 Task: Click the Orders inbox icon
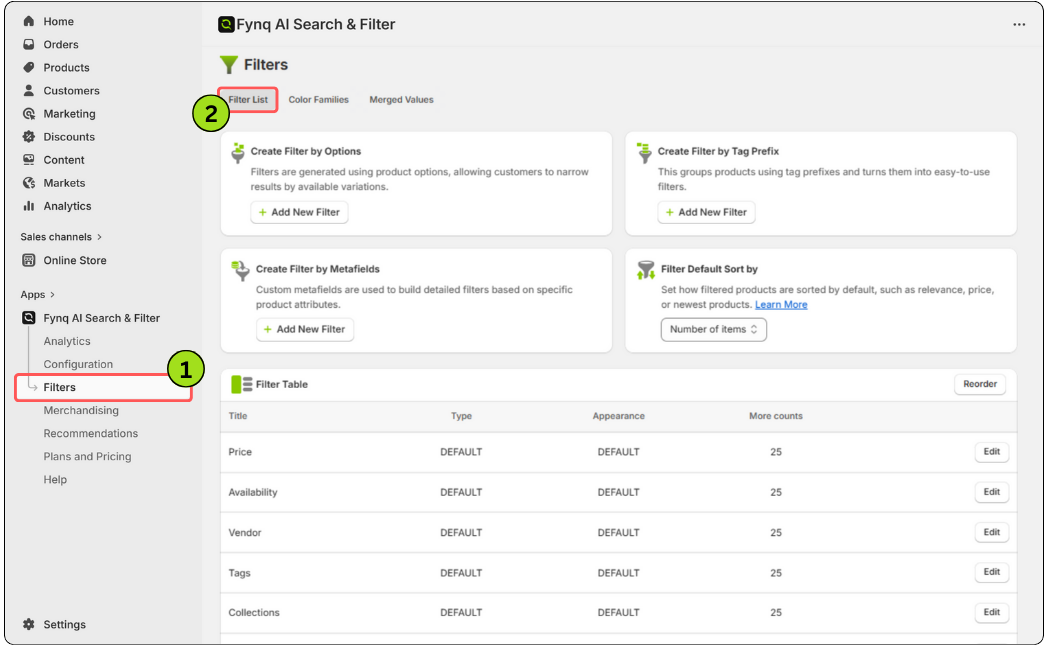click(28, 44)
